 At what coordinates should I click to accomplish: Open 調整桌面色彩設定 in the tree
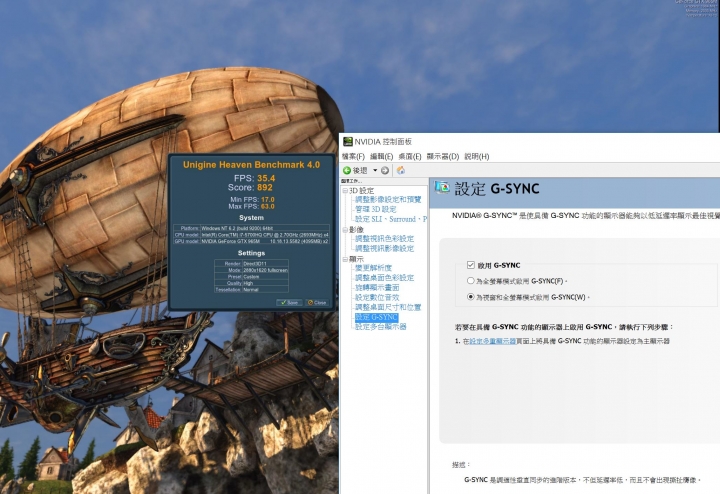point(384,278)
